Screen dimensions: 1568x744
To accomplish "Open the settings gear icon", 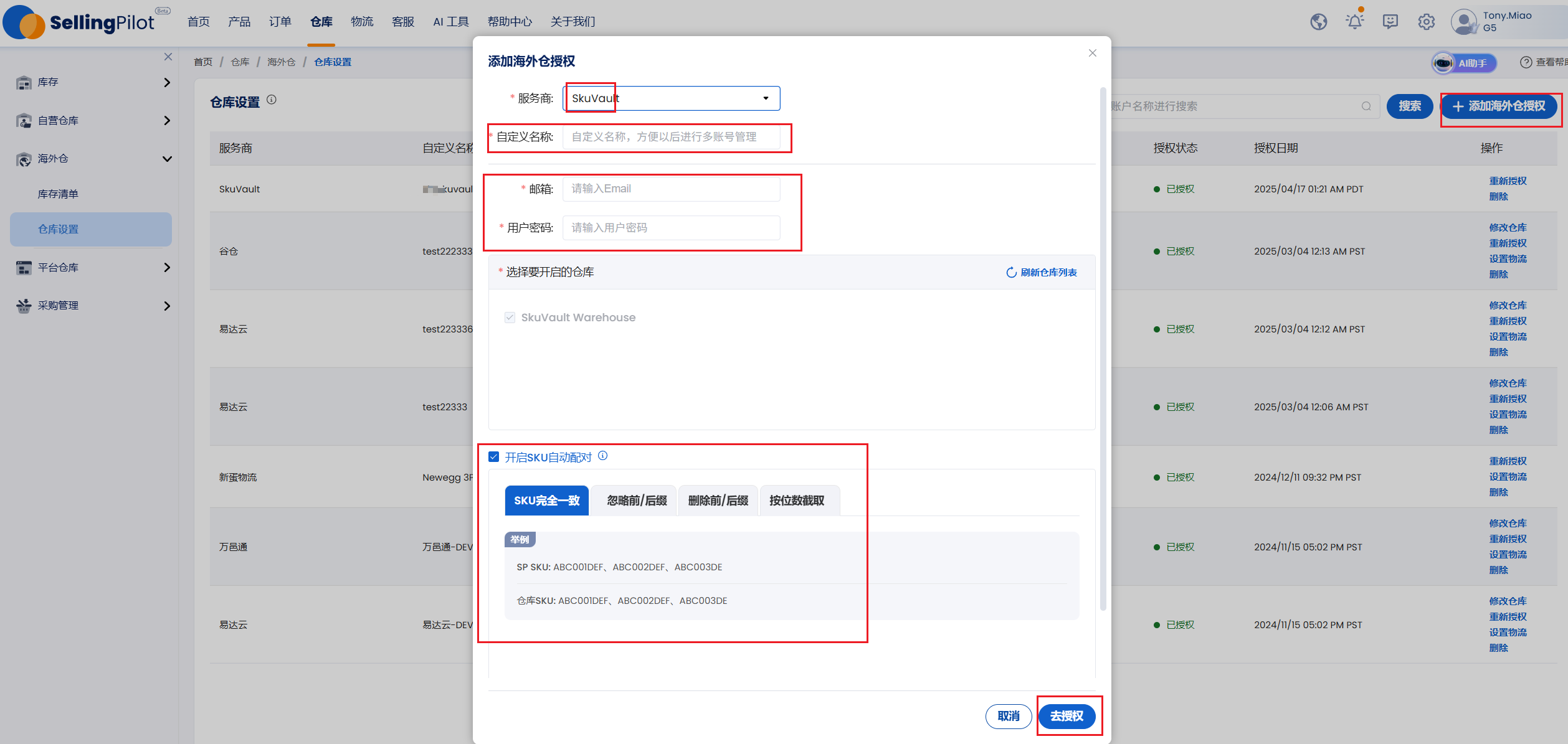I will point(1427,22).
